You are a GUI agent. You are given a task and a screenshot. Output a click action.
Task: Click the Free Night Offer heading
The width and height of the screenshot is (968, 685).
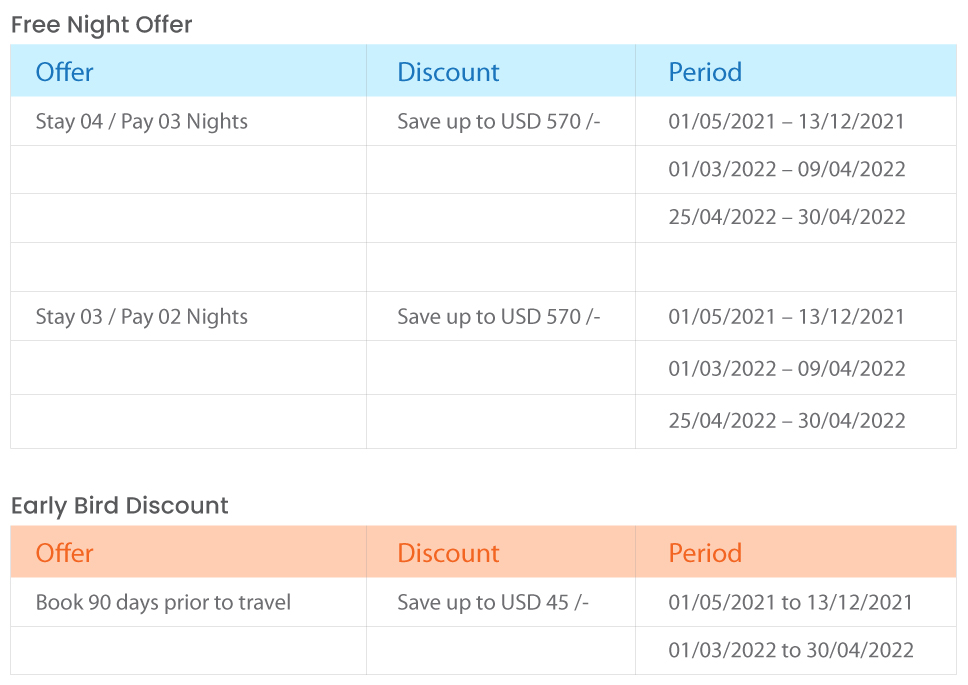coord(101,25)
